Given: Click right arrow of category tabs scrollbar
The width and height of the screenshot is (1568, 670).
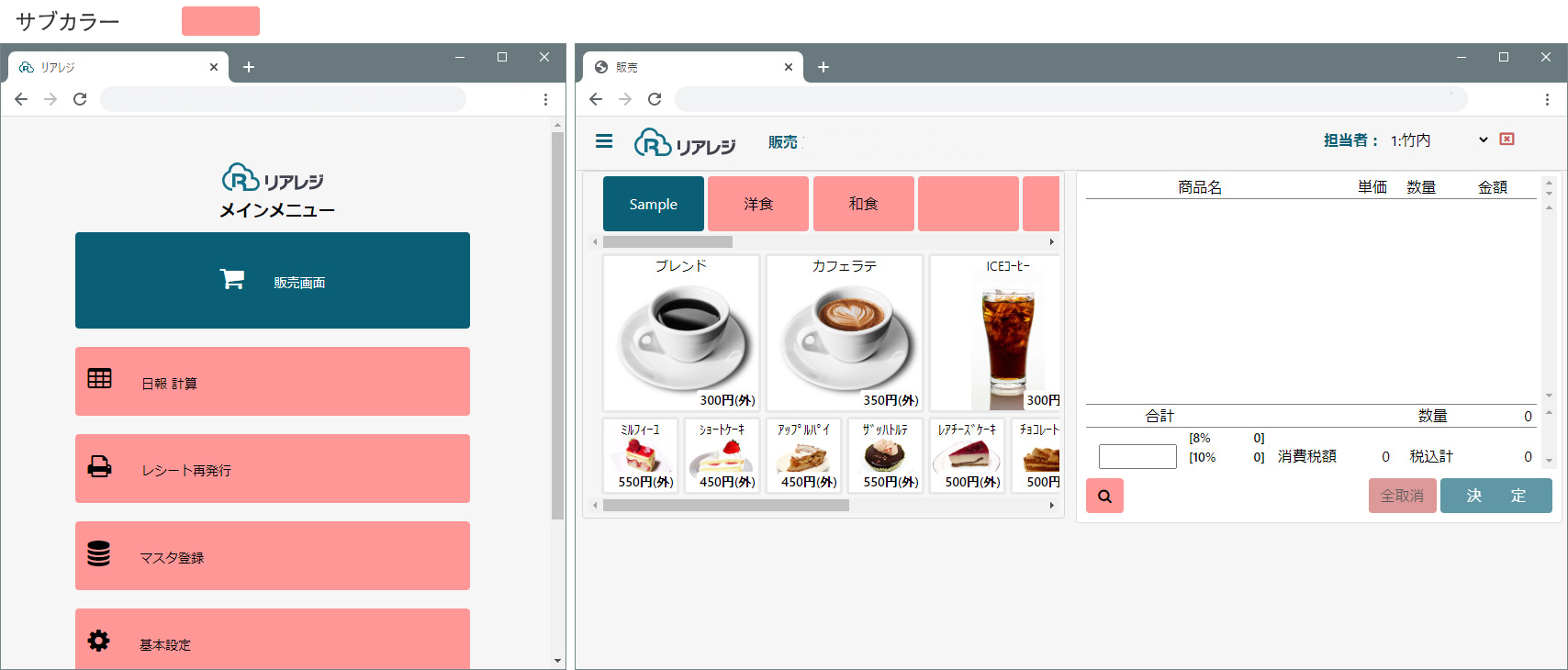Looking at the screenshot, I should tap(1052, 242).
